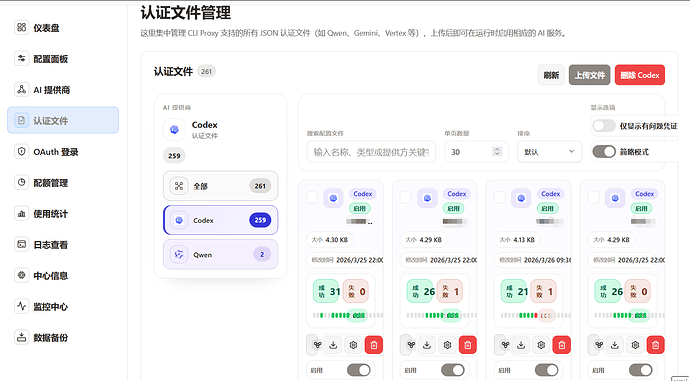The image size is (690, 381).
Task: Check the checkbox on the 4.30 KB card
Action: (x=312, y=198)
